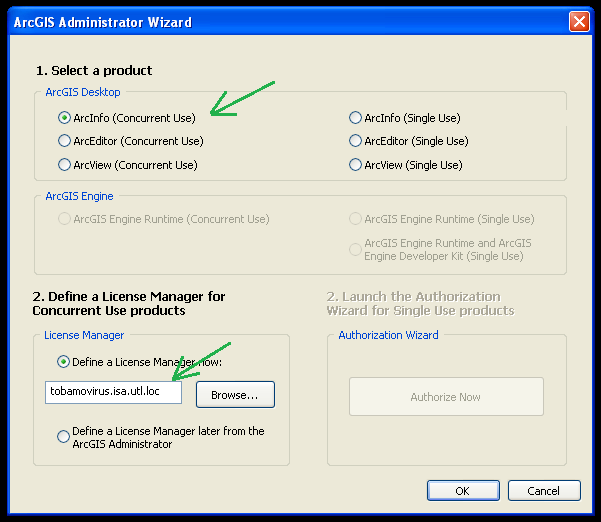Click the ArcGIS Engine group label
Screen dimensions: 601x522
[x=79, y=196]
